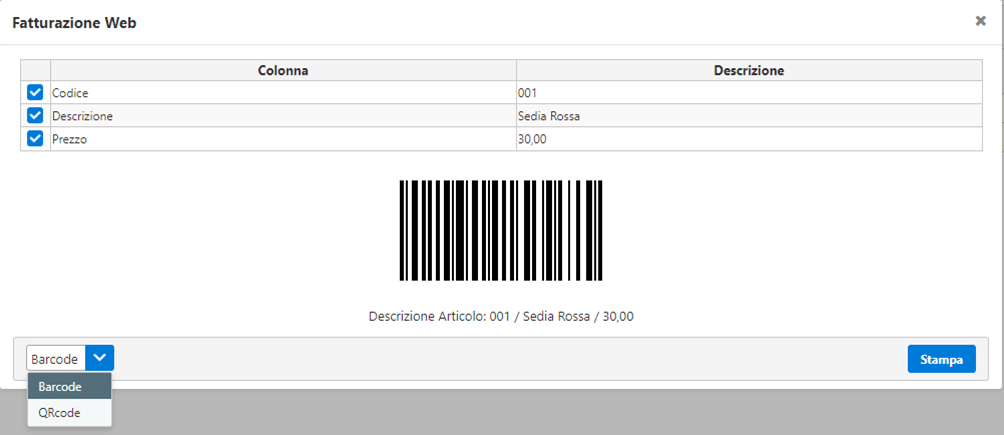Click the Descrizione row label in Colonna
The image size is (1004, 435).
(x=83, y=116)
